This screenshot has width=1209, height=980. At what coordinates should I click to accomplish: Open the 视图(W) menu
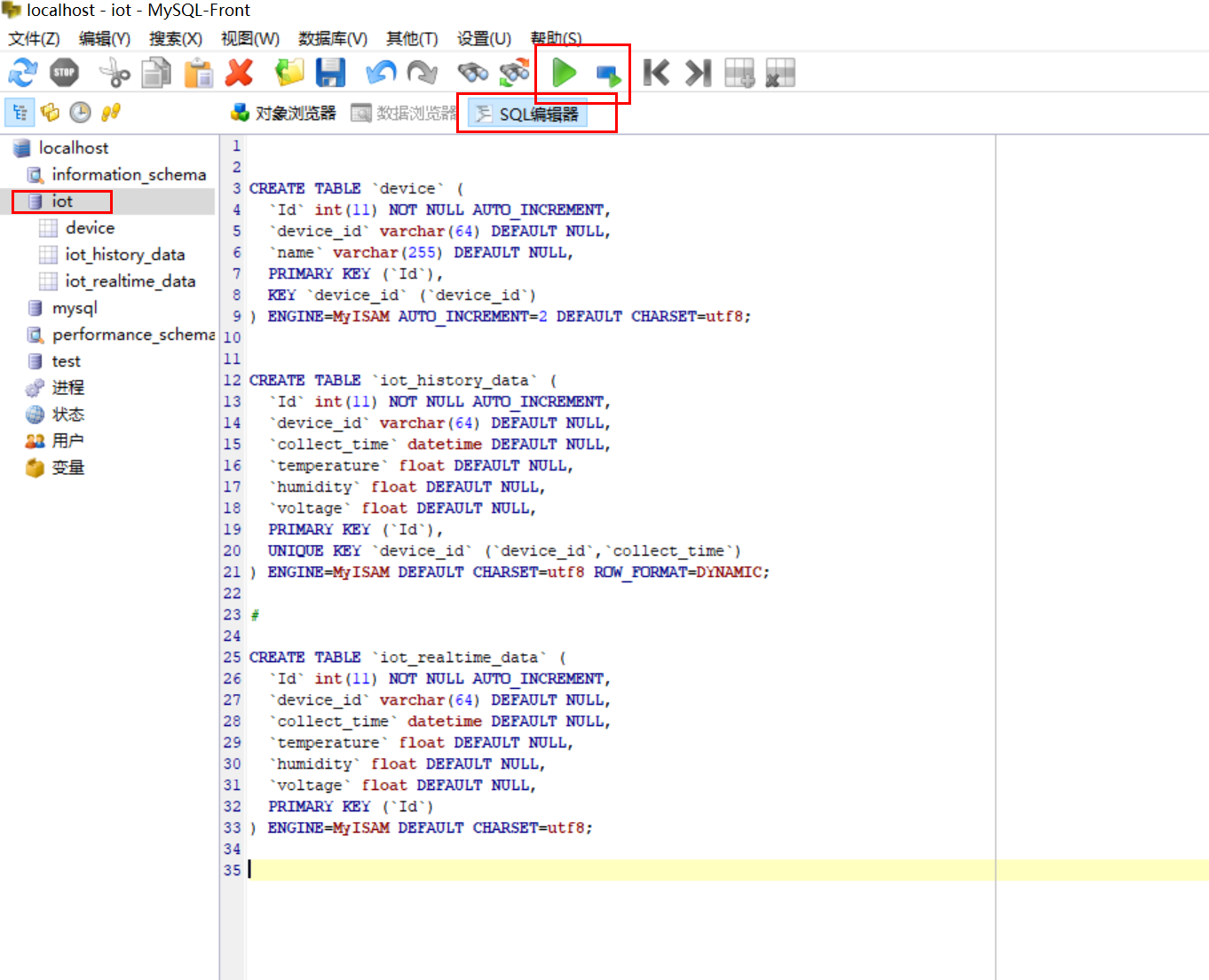[250, 39]
